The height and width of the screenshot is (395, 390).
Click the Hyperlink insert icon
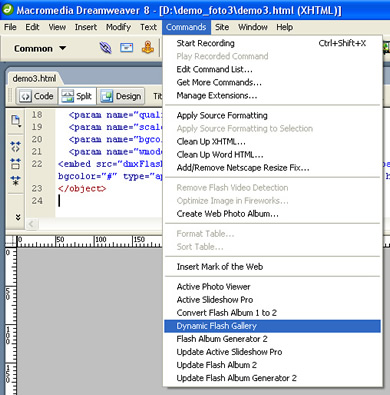click(x=106, y=48)
